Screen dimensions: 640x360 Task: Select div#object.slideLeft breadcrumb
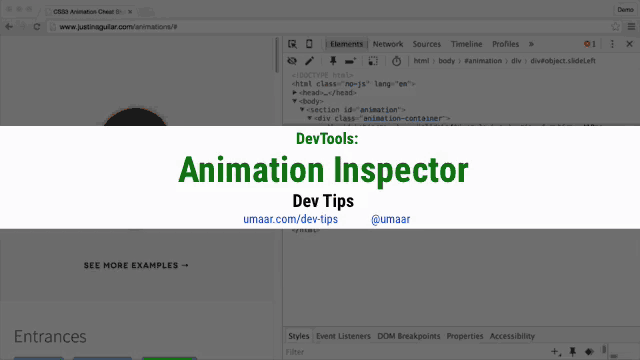click(x=563, y=61)
